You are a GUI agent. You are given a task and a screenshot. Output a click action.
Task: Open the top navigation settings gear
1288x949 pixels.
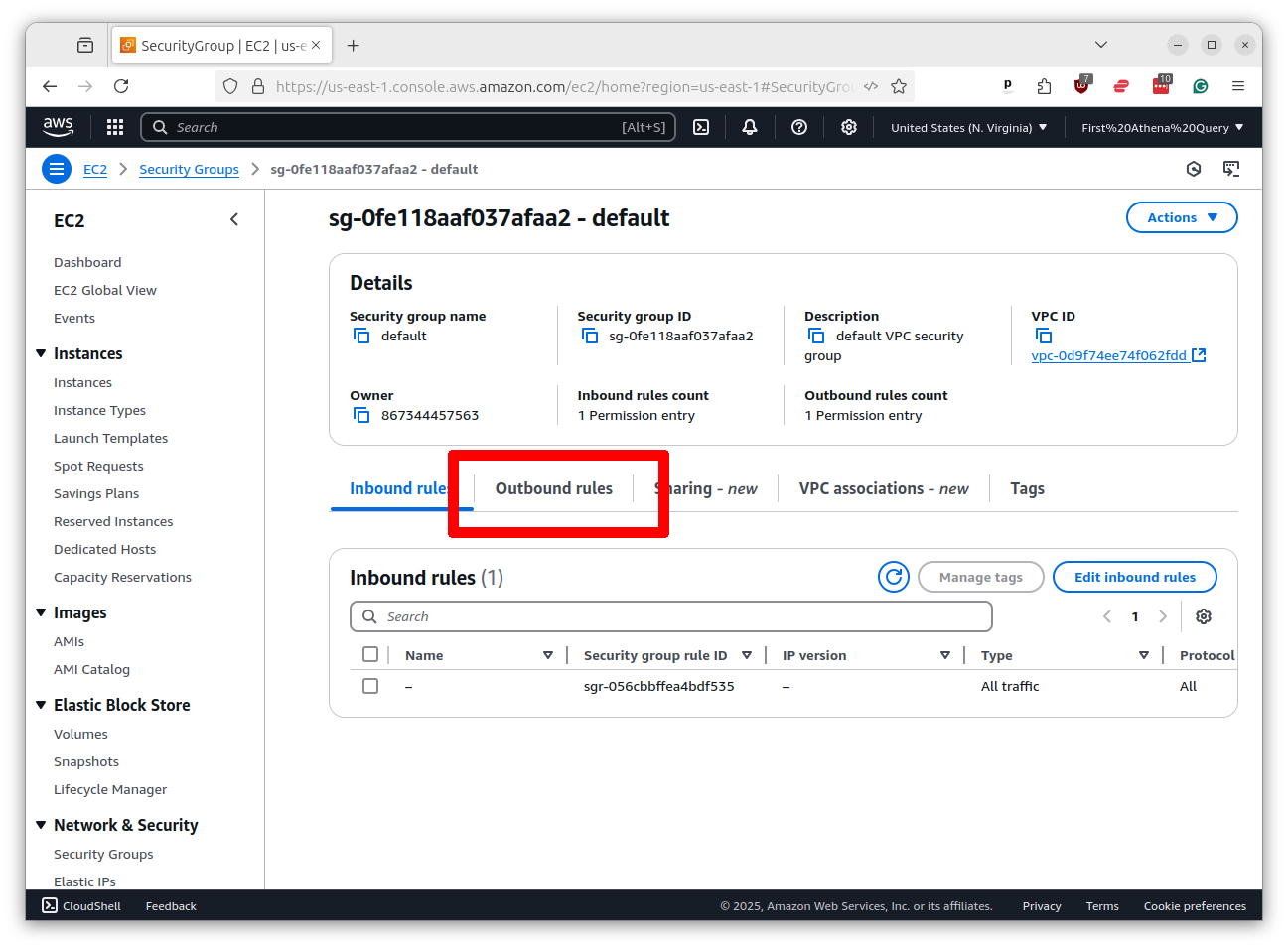click(x=848, y=127)
